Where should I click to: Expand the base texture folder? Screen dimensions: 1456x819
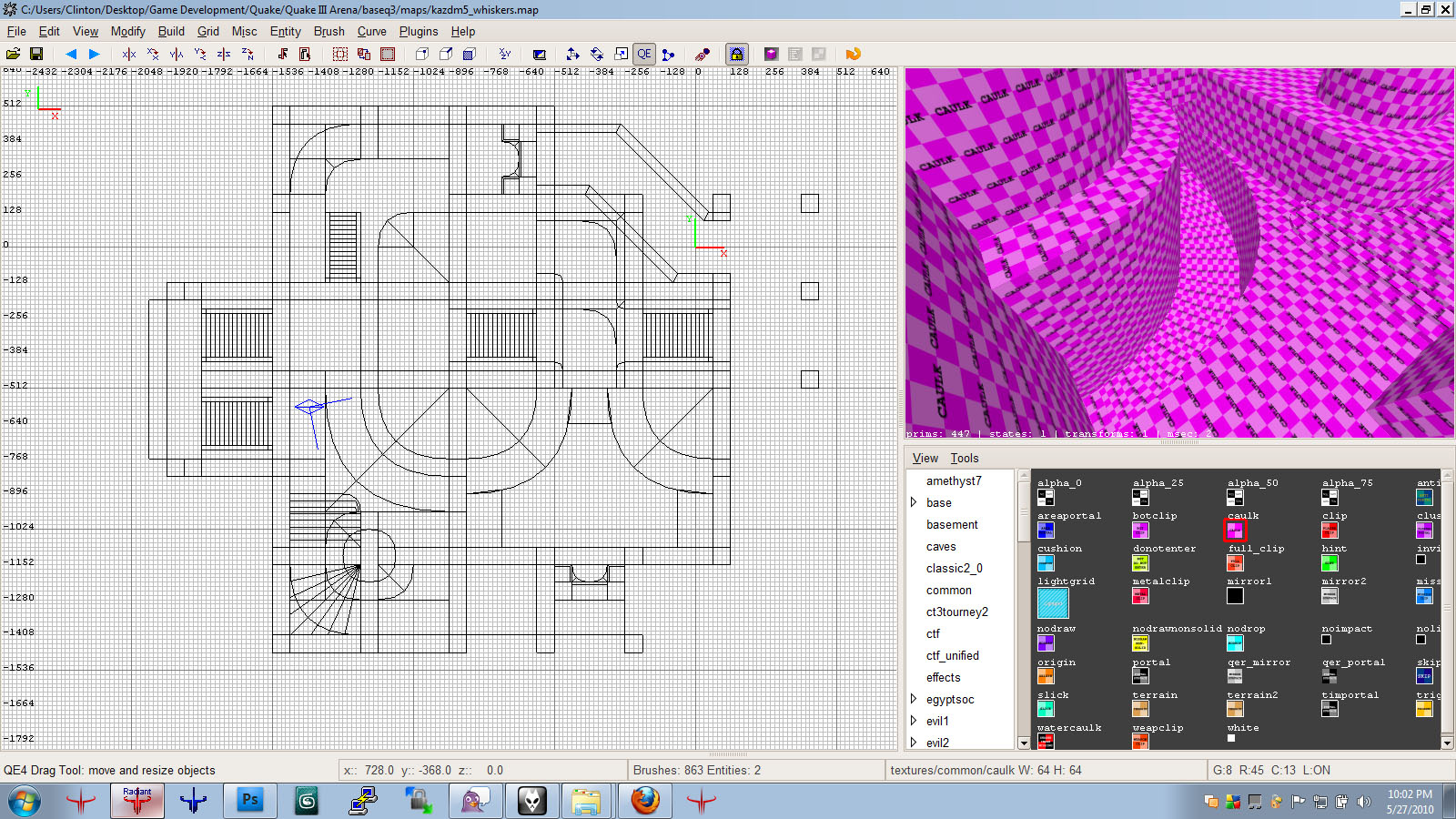914,502
